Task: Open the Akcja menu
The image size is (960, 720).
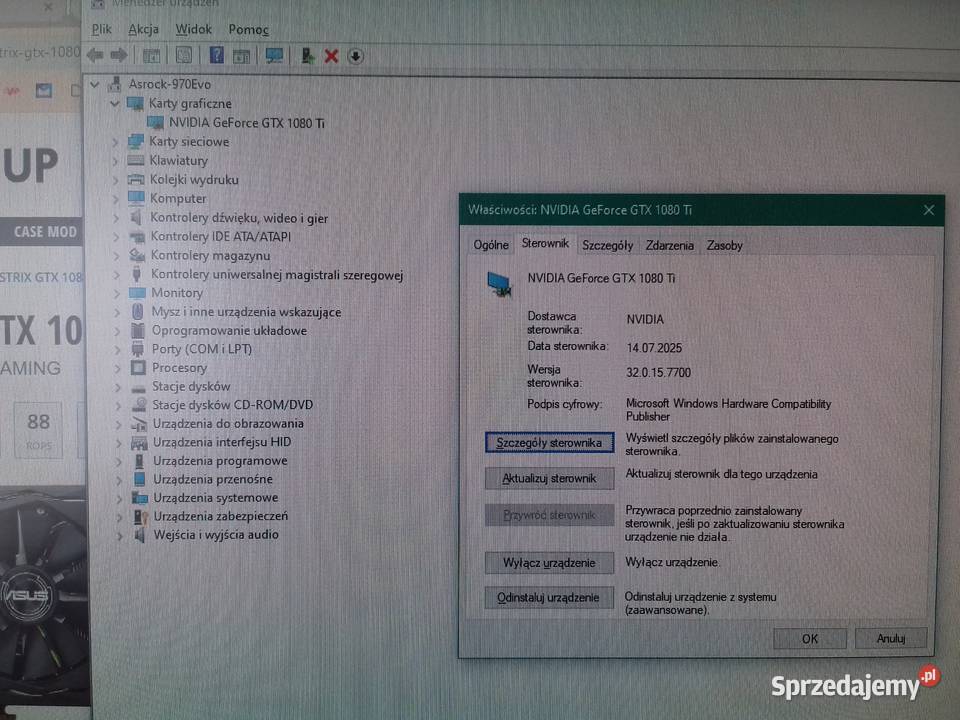Action: tap(143, 29)
